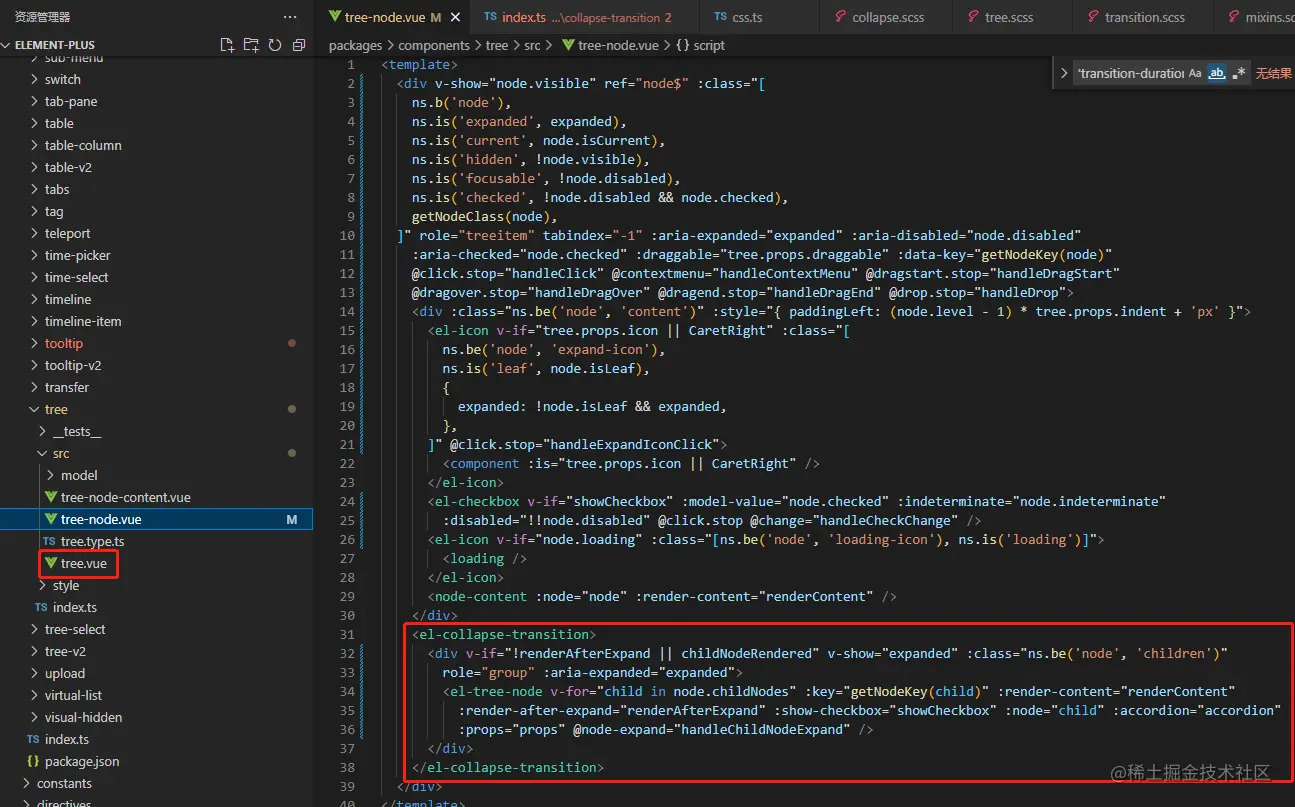
Task: Open tree.vue in the file explorer
Action: click(x=82, y=563)
